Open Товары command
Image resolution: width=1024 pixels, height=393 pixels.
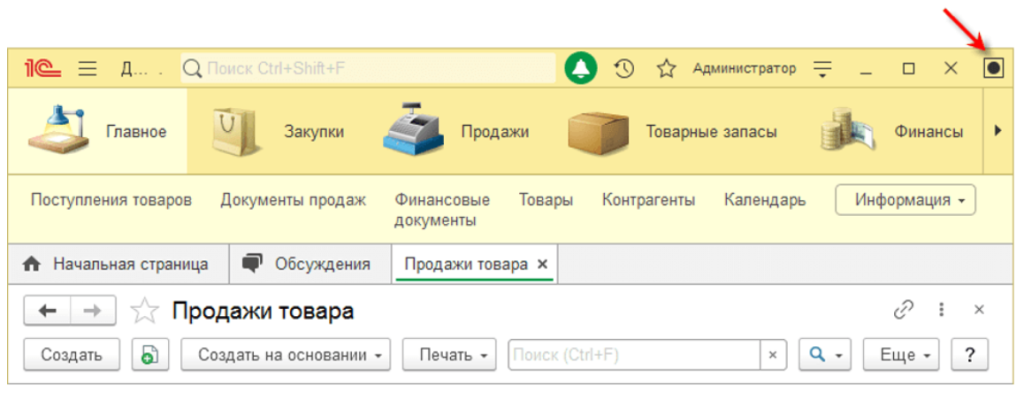546,200
